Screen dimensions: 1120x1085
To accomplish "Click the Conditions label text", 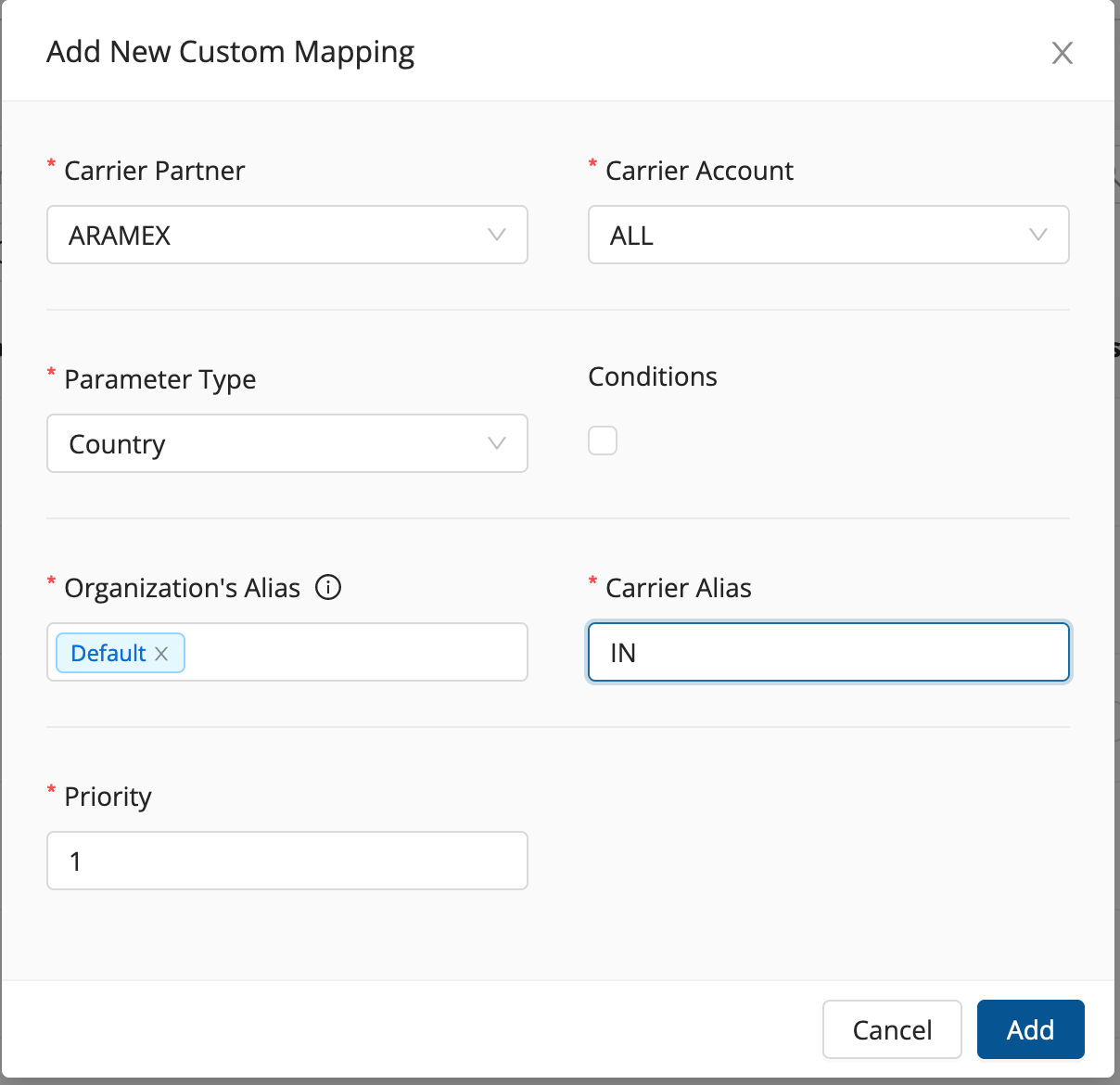I will click(x=653, y=377).
